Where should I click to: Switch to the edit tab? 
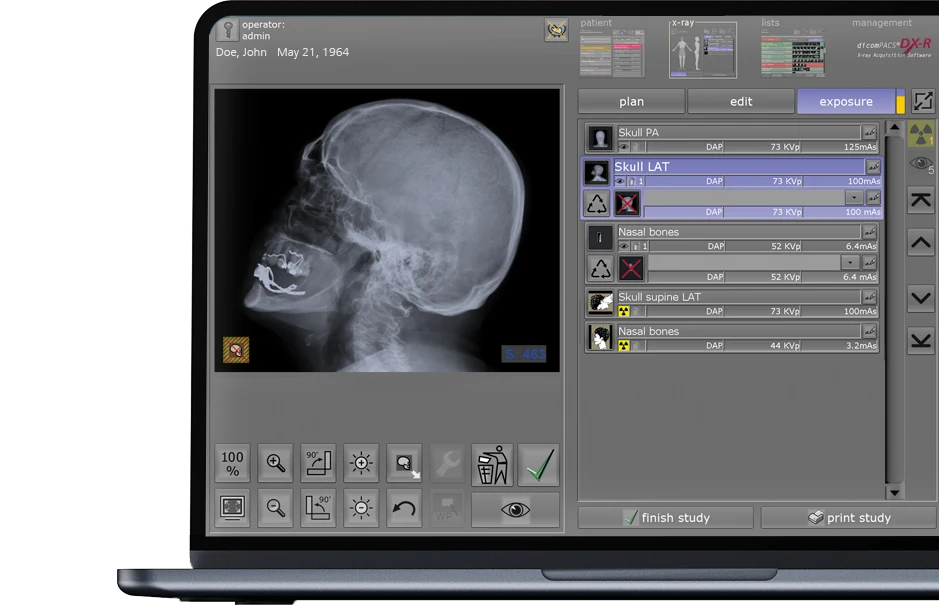(x=741, y=101)
